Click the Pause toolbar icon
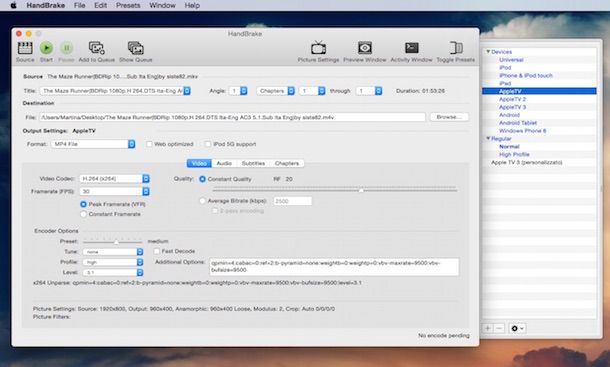Image resolution: width=610 pixels, height=367 pixels. coord(67,48)
